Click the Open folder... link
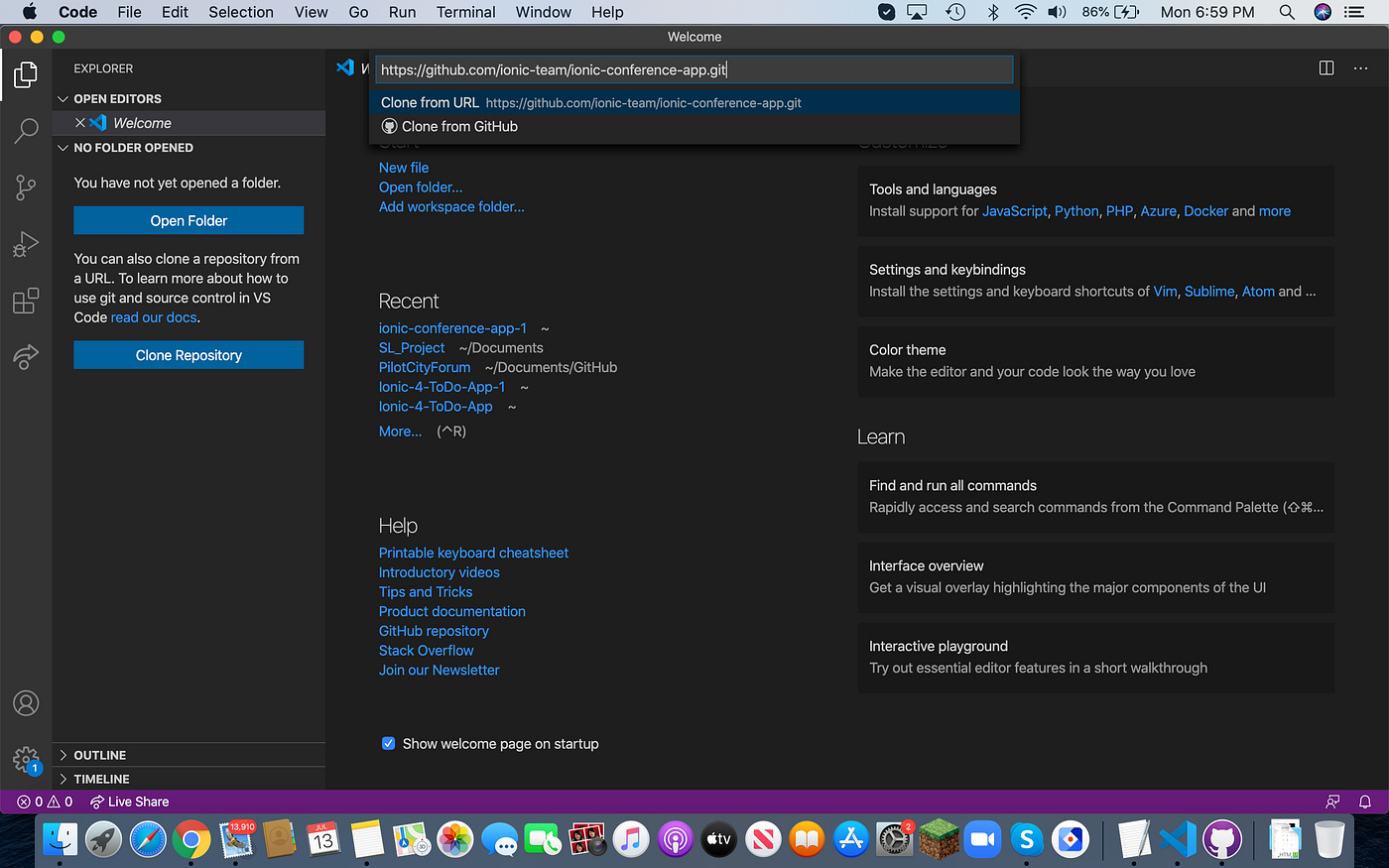The image size is (1389, 868). click(x=421, y=186)
